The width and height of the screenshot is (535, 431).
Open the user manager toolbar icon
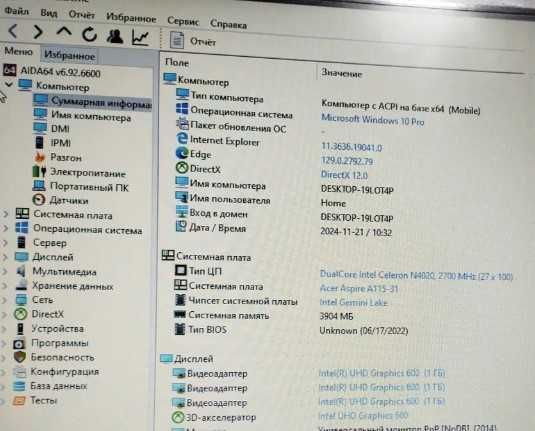[x=115, y=36]
